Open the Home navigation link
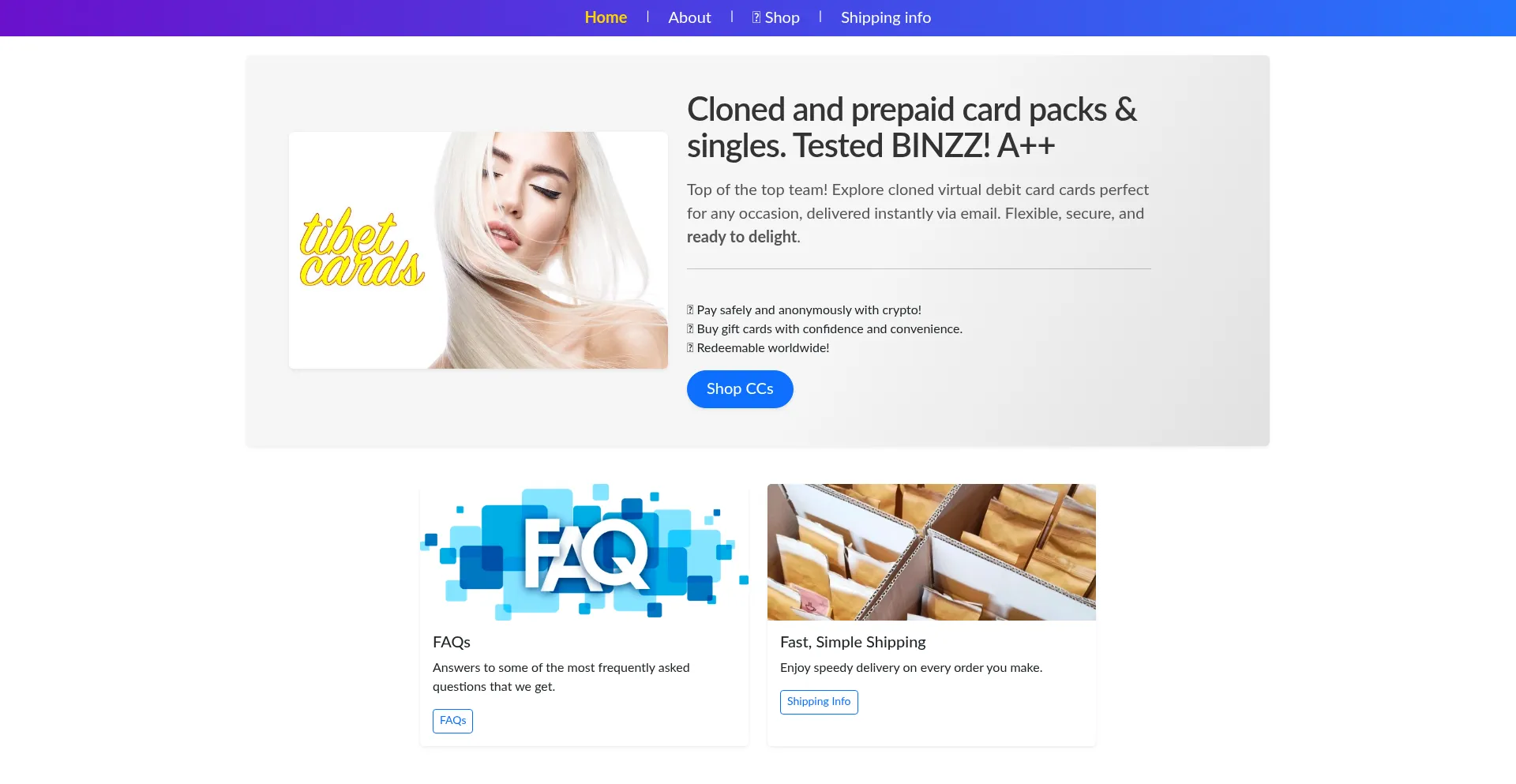This screenshot has height=784, width=1516. point(606,17)
